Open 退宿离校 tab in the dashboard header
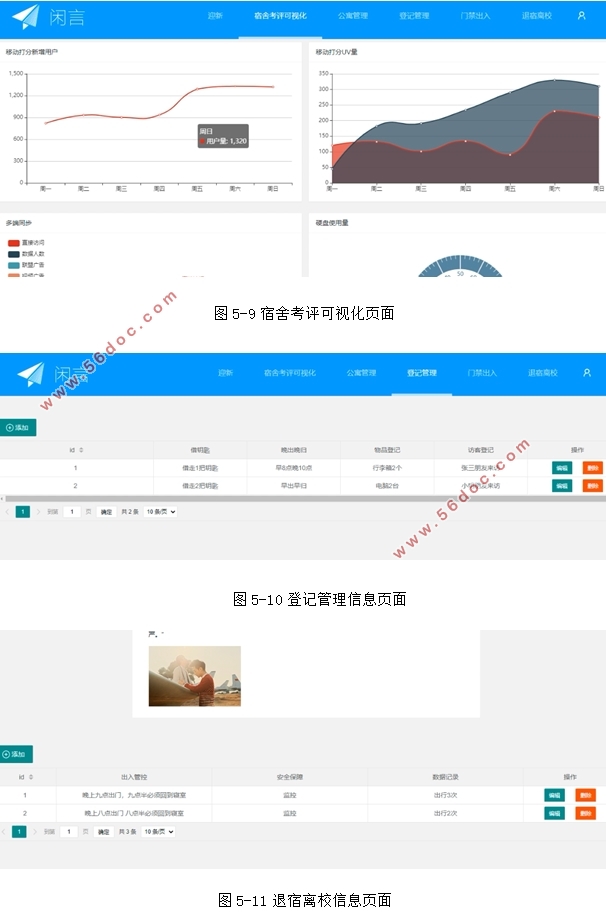606x913 pixels. click(x=536, y=16)
